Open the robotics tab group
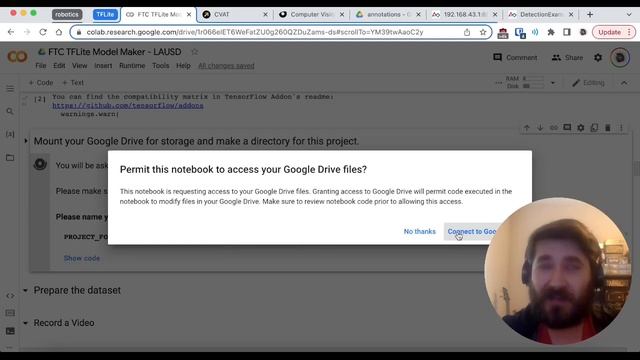Screen dimensions: 640x360 67,14
